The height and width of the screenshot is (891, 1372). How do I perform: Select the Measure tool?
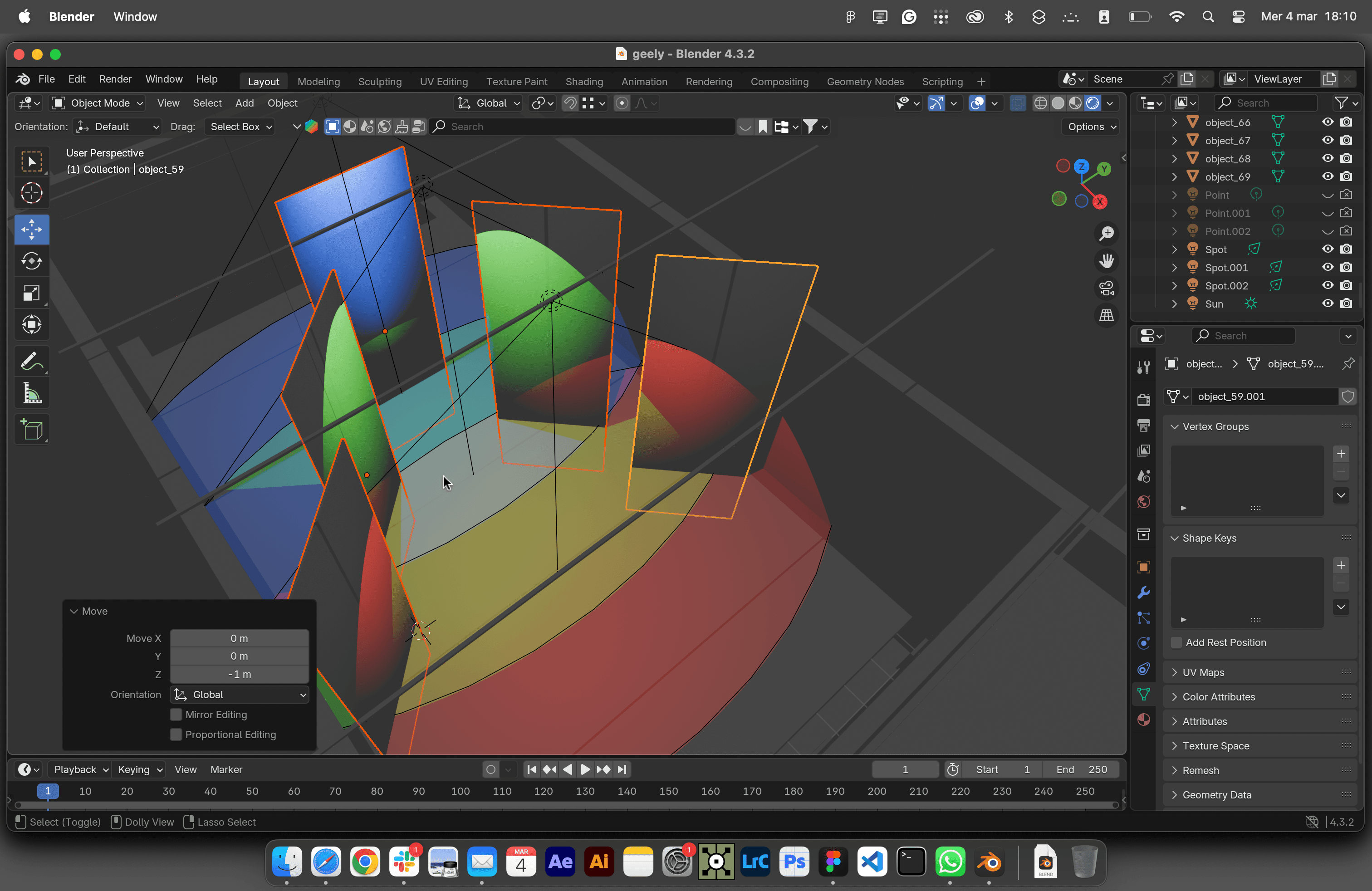click(31, 394)
